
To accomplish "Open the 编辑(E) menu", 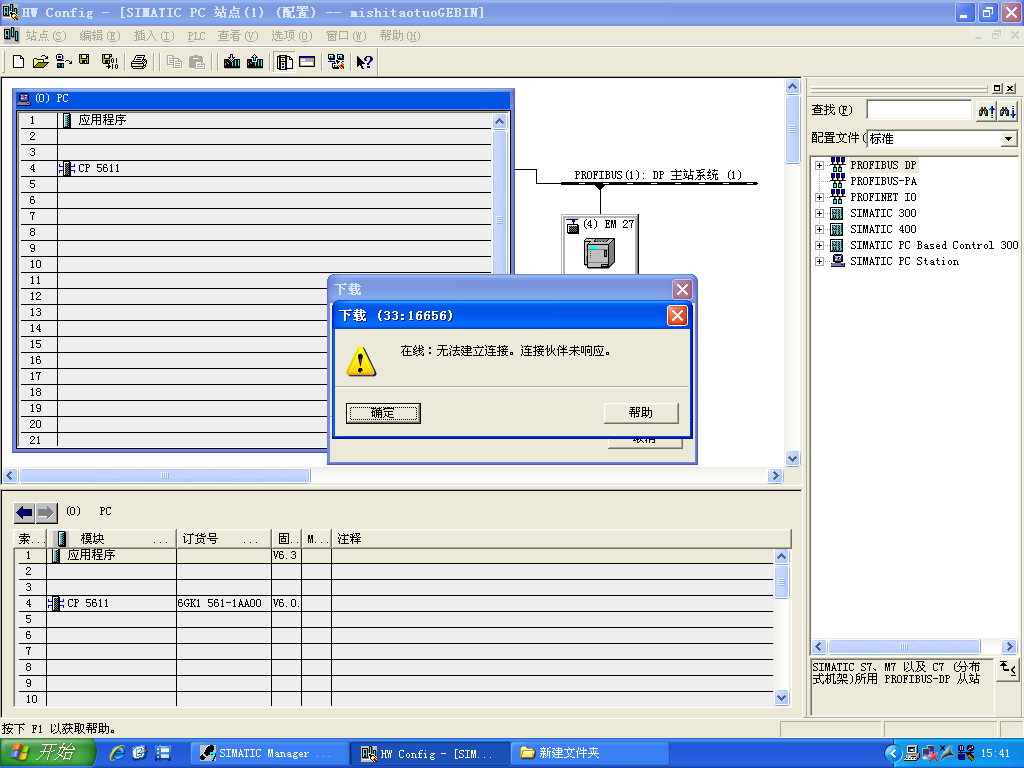I will 100,35.
